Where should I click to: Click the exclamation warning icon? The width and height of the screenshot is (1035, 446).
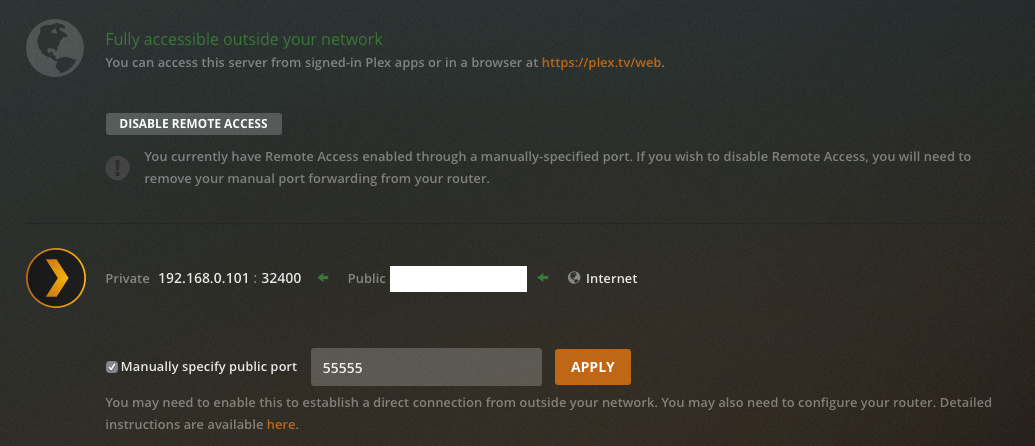tap(118, 167)
